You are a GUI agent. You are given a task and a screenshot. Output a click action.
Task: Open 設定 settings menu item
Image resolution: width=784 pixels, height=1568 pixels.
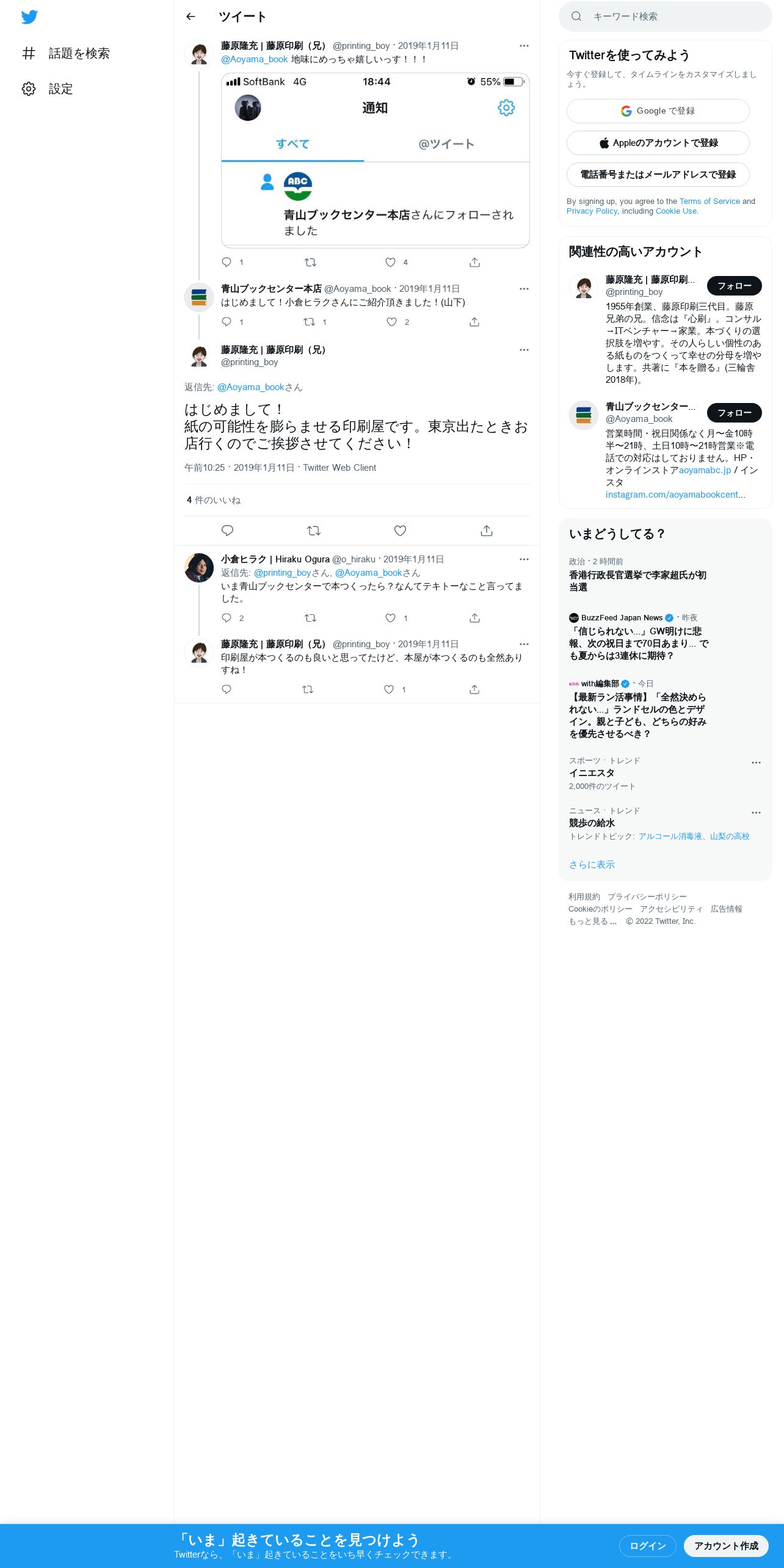point(48,89)
